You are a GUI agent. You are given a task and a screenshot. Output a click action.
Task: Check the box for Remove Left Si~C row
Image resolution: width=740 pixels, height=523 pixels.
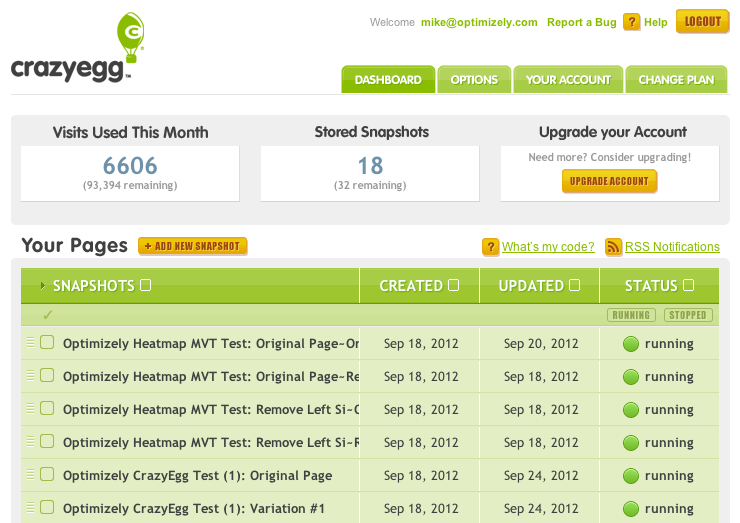click(47, 409)
